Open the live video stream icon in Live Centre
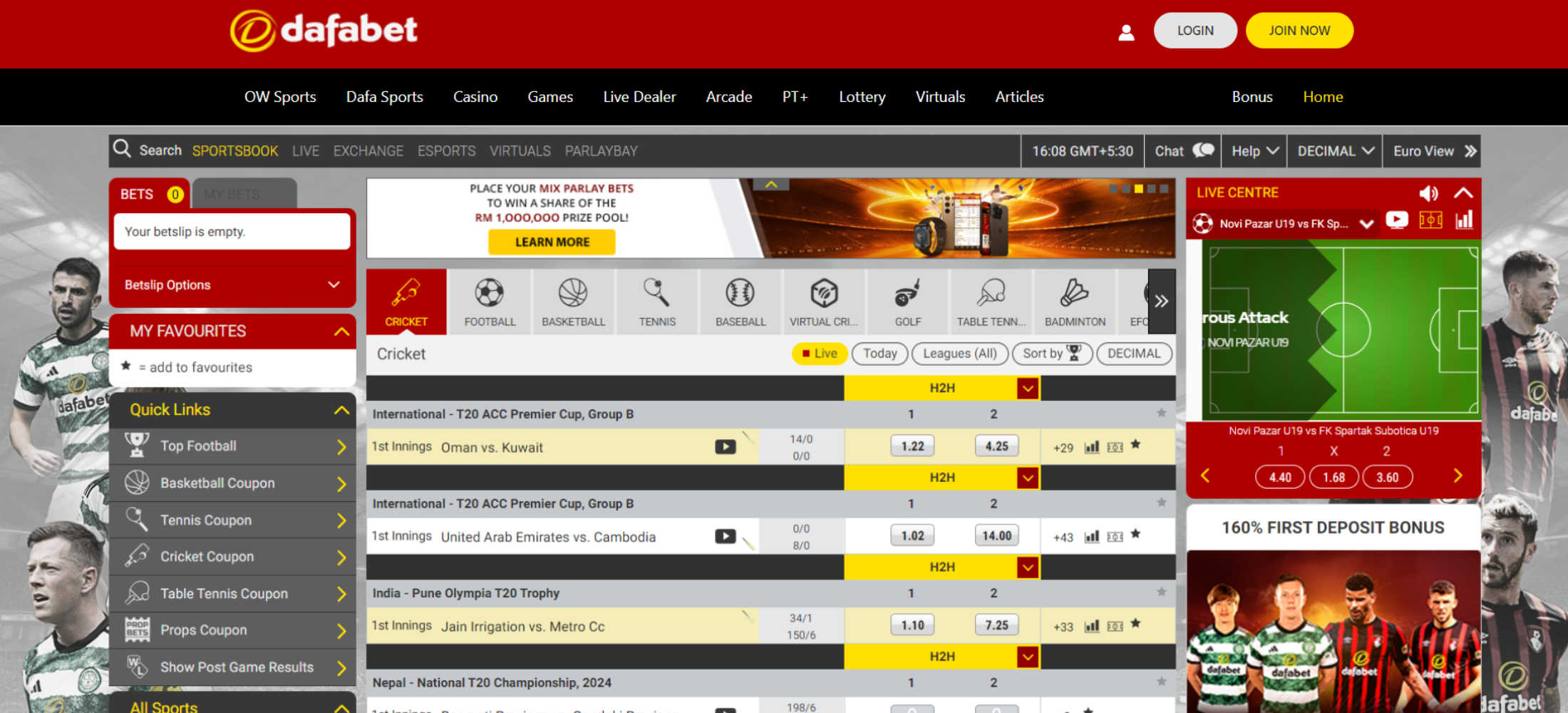Viewport: 1568px width, 713px height. (1396, 220)
